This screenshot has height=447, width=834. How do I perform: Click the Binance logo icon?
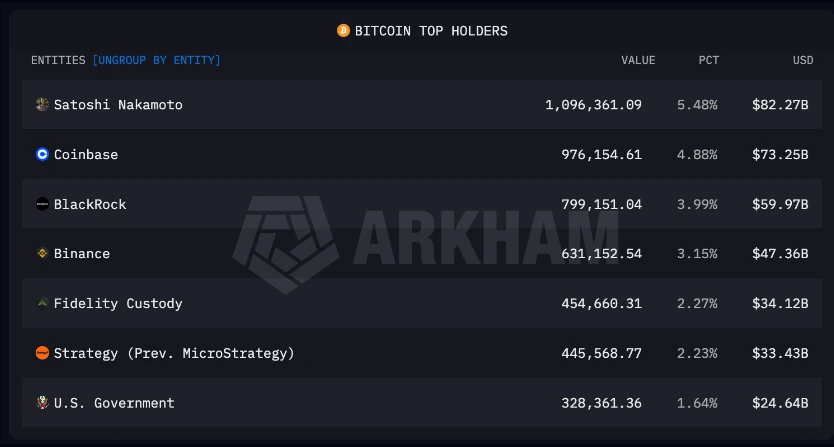click(x=42, y=254)
